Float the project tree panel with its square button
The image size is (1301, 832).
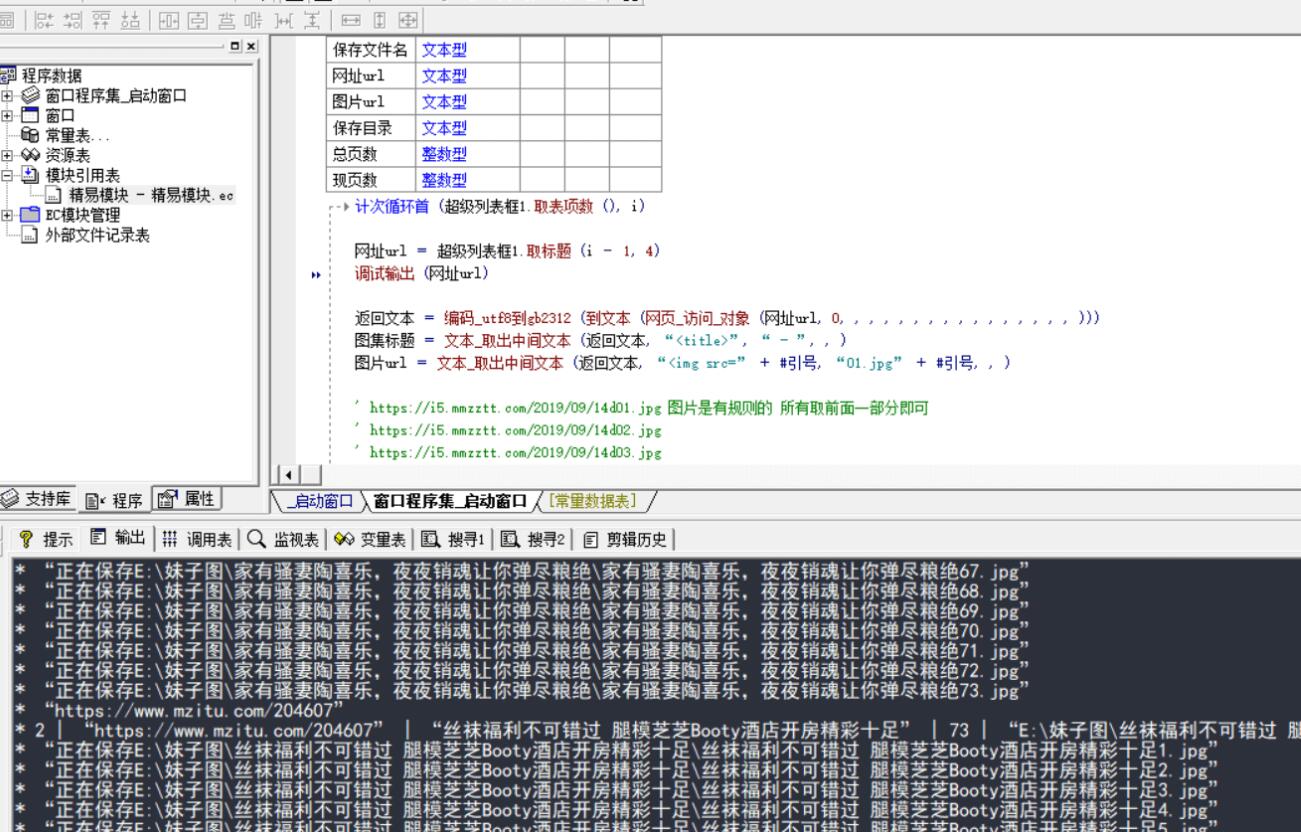pyautogui.click(x=235, y=46)
